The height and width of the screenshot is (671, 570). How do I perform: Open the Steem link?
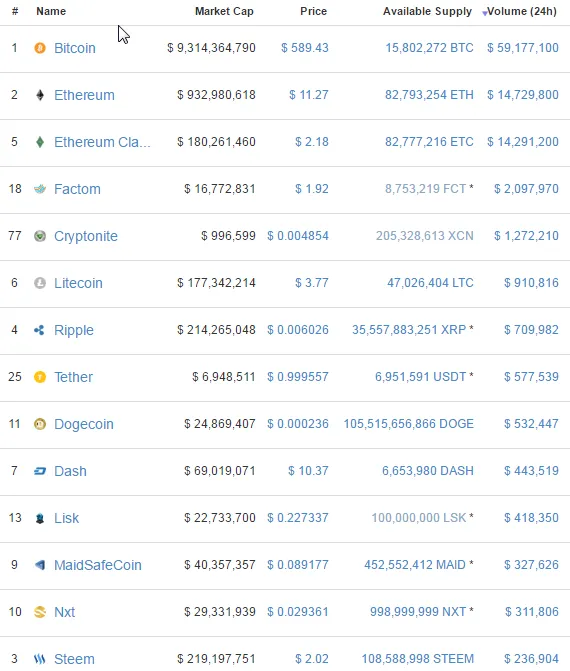[74, 659]
